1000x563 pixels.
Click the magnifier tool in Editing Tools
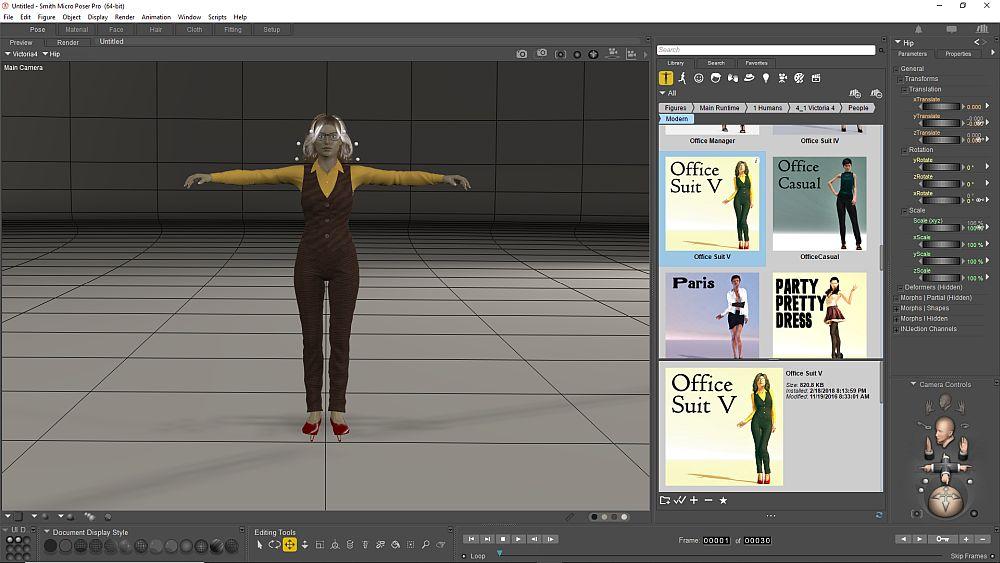[x=425, y=545]
